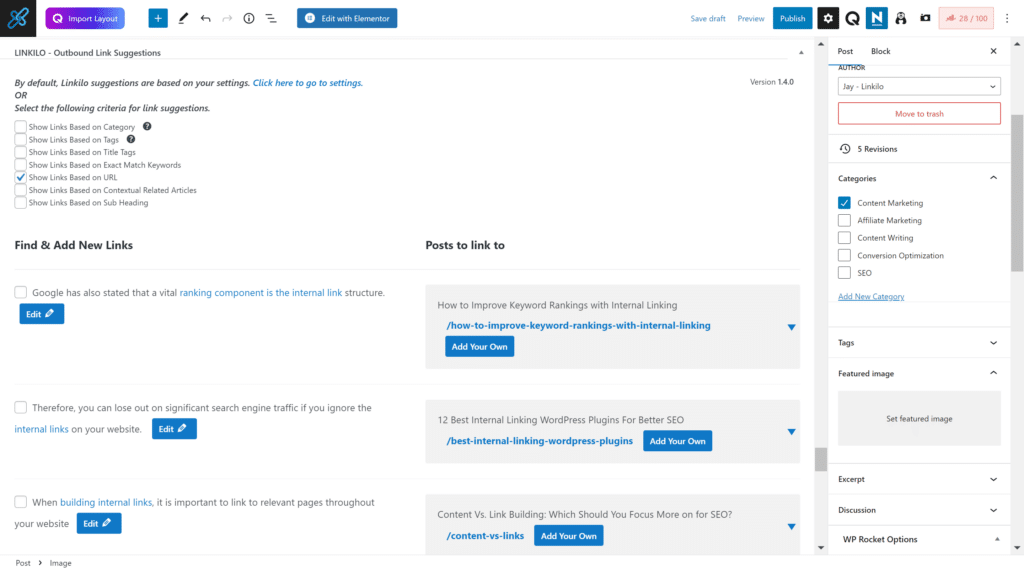Screen dimensions: 1024x570
Task: Click the camera plugin icon
Action: pyautogui.click(x=925, y=18)
